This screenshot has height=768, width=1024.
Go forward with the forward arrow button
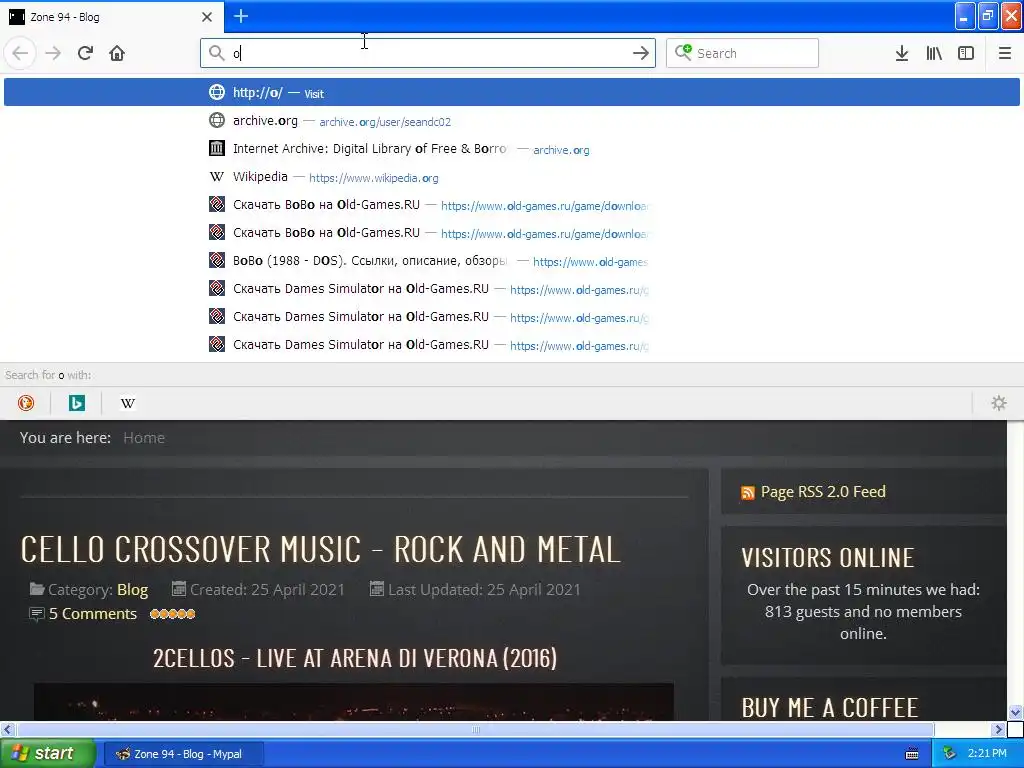pos(53,53)
